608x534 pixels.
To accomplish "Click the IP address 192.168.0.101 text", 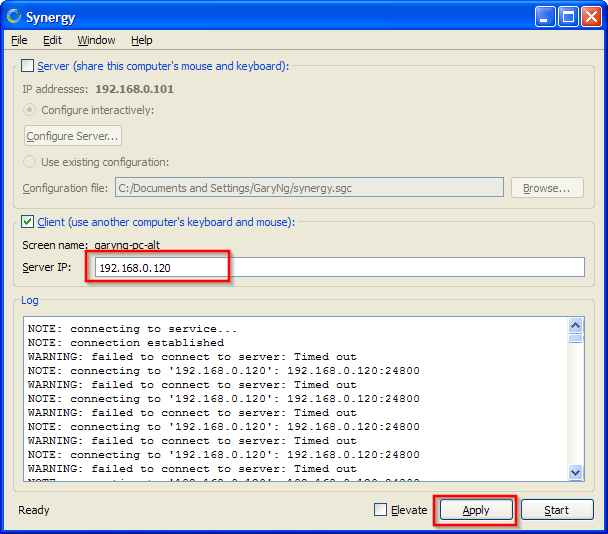I will [x=135, y=89].
